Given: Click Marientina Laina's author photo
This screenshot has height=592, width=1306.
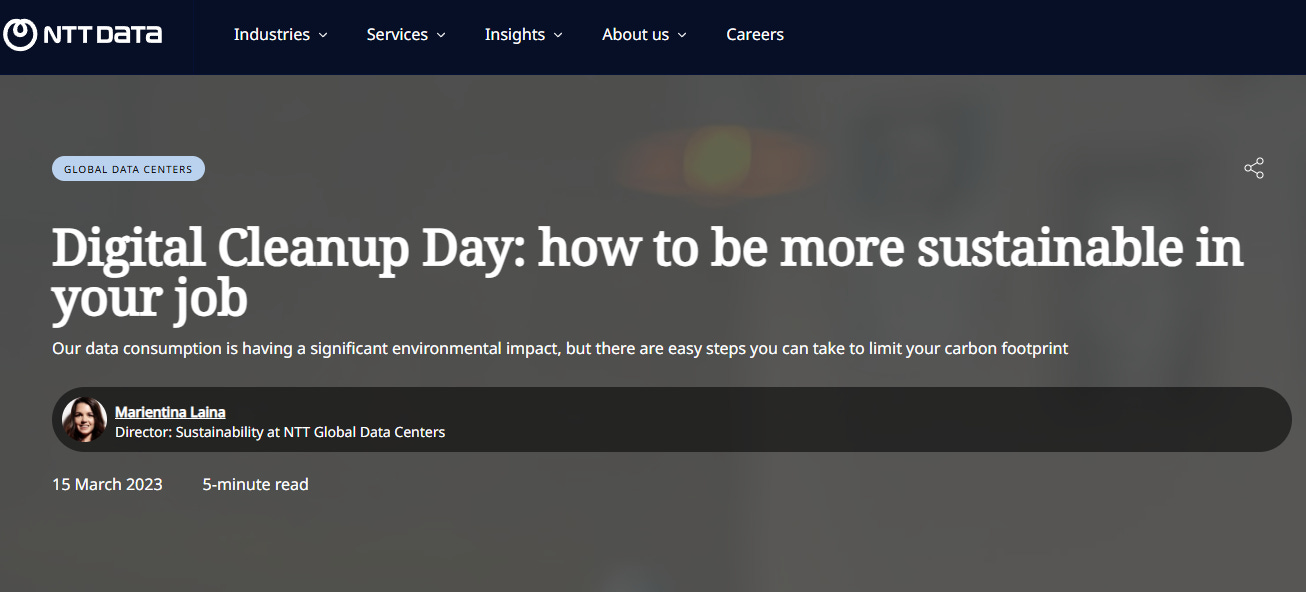Looking at the screenshot, I should (x=84, y=419).
